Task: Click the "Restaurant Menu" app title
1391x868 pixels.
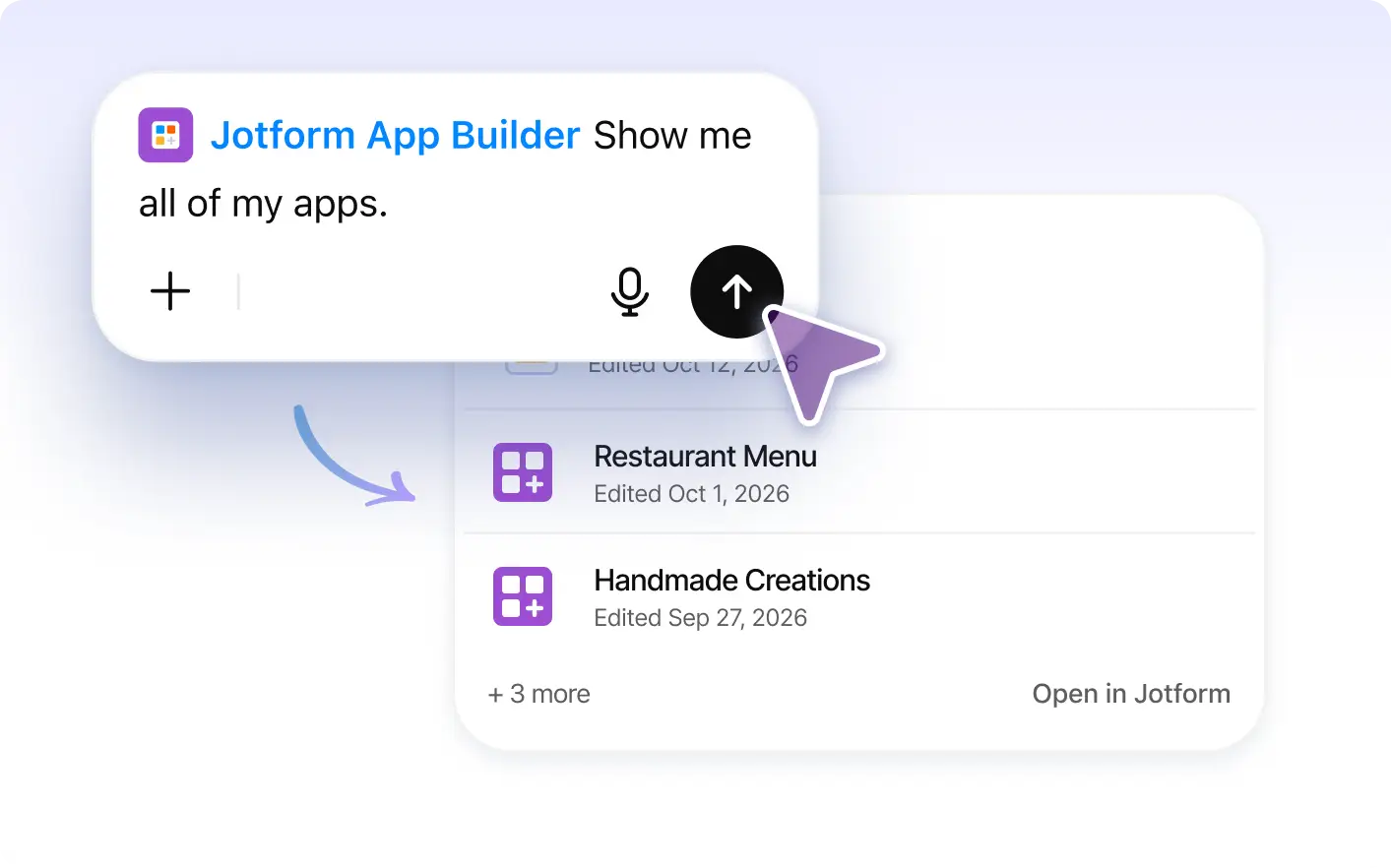Action: pos(705,457)
